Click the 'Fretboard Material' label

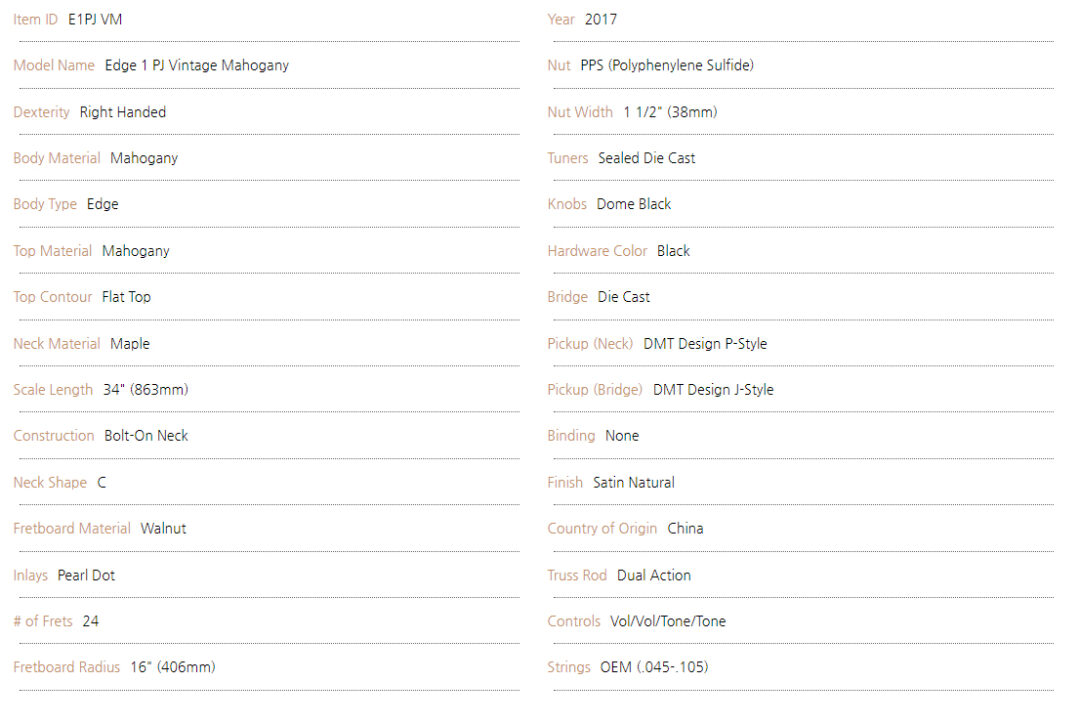click(72, 529)
